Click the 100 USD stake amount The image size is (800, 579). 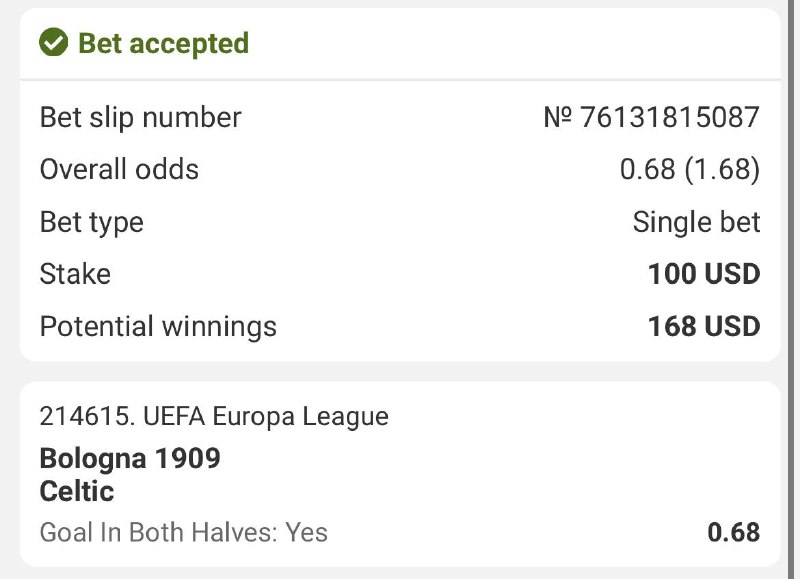(x=703, y=274)
